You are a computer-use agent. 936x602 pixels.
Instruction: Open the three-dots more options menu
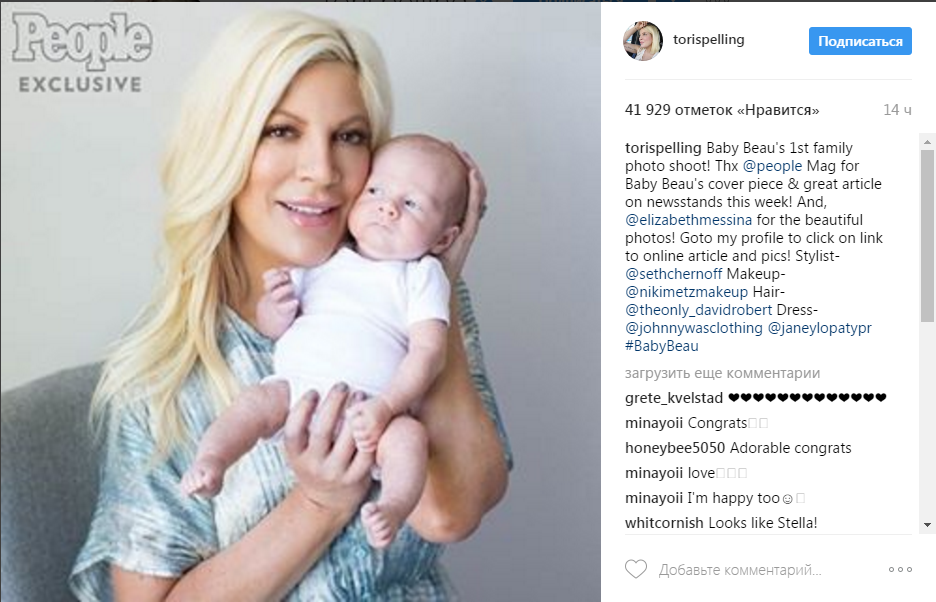click(900, 570)
